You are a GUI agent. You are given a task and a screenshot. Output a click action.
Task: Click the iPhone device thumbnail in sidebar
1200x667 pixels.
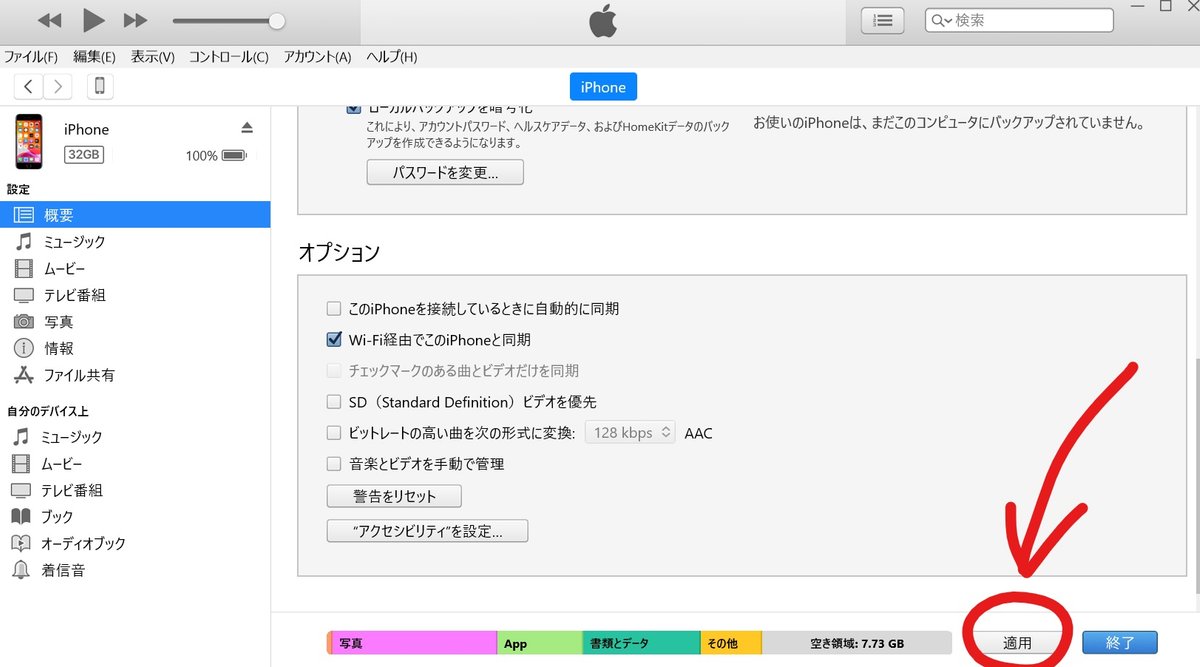[x=29, y=141]
